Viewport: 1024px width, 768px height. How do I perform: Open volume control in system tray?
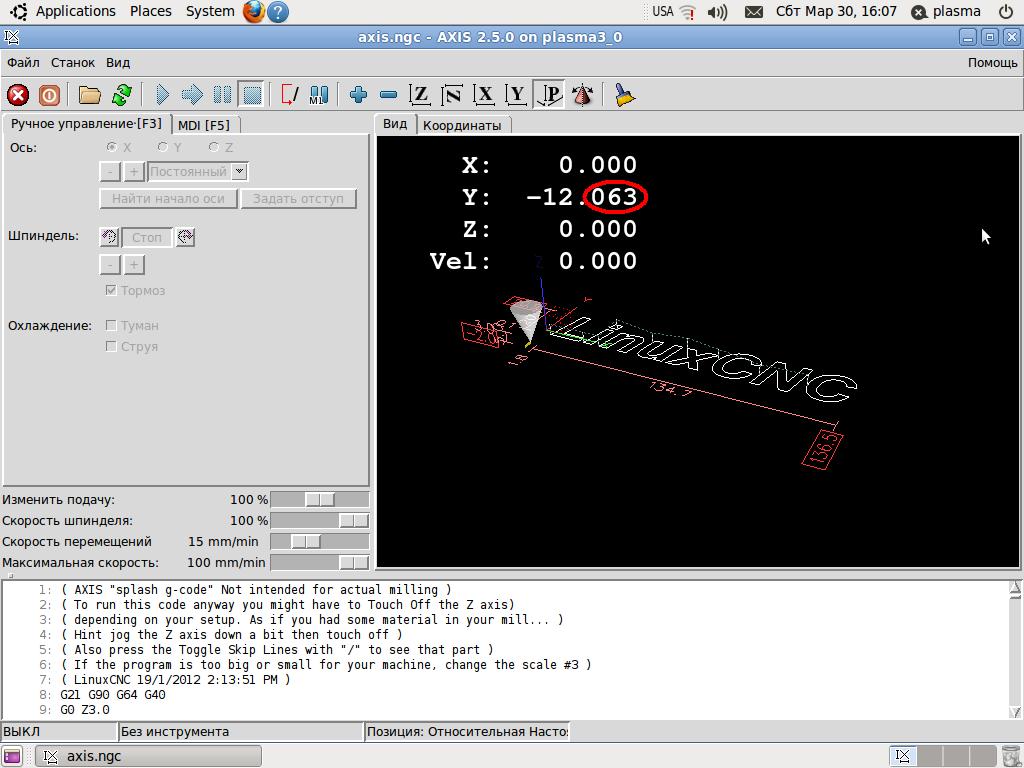point(717,12)
